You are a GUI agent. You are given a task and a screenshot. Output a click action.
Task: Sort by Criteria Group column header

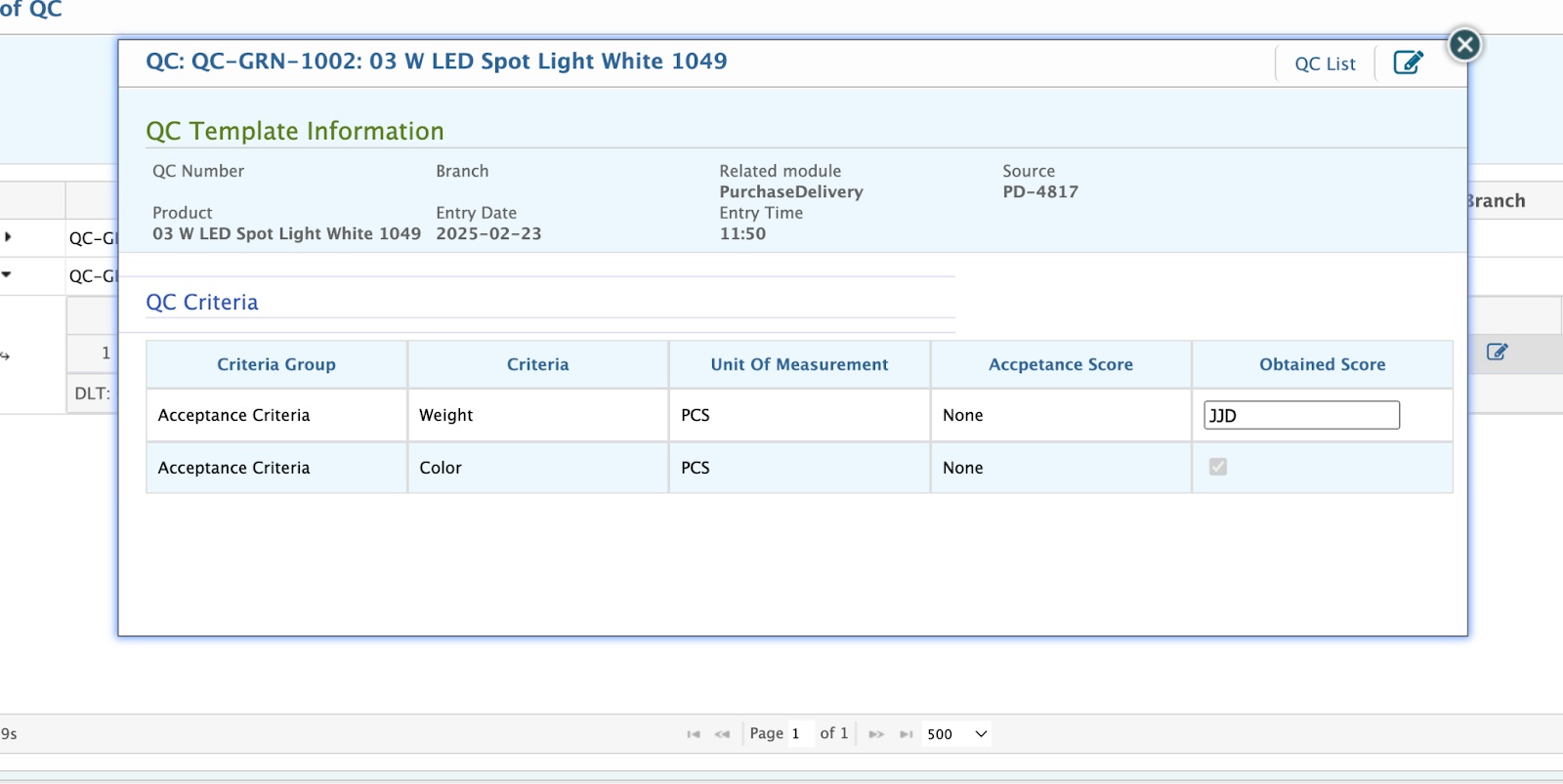click(x=276, y=364)
